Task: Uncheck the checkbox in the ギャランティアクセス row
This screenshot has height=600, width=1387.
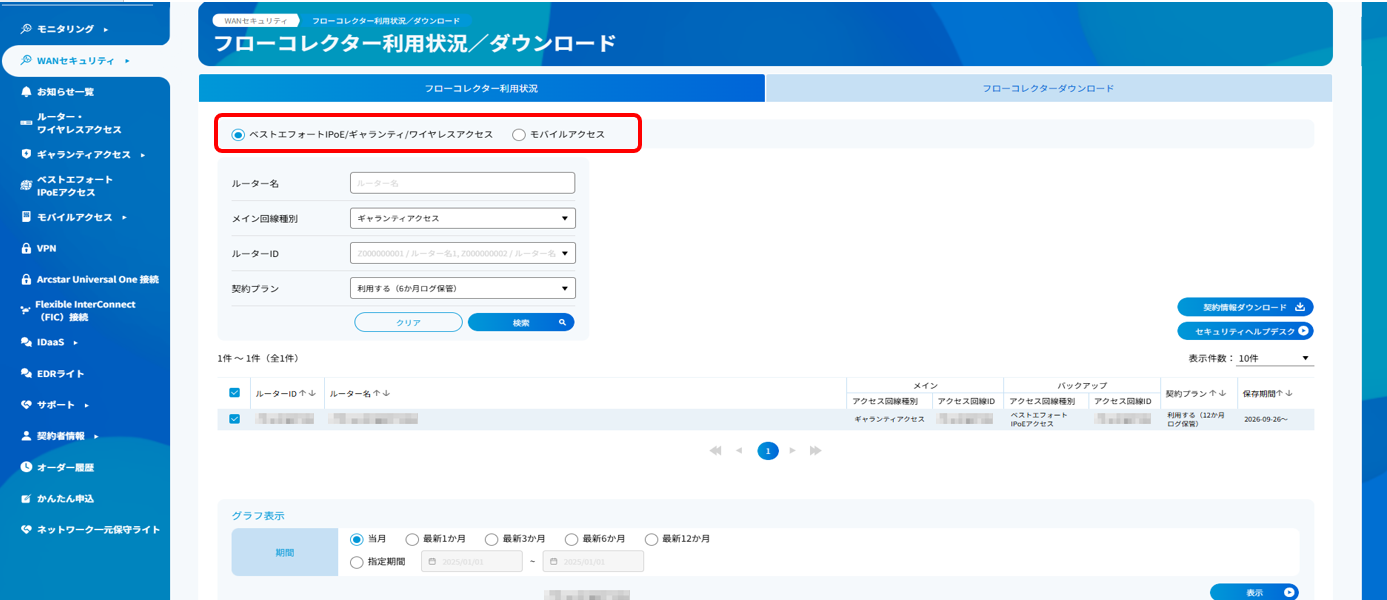Action: (234, 419)
